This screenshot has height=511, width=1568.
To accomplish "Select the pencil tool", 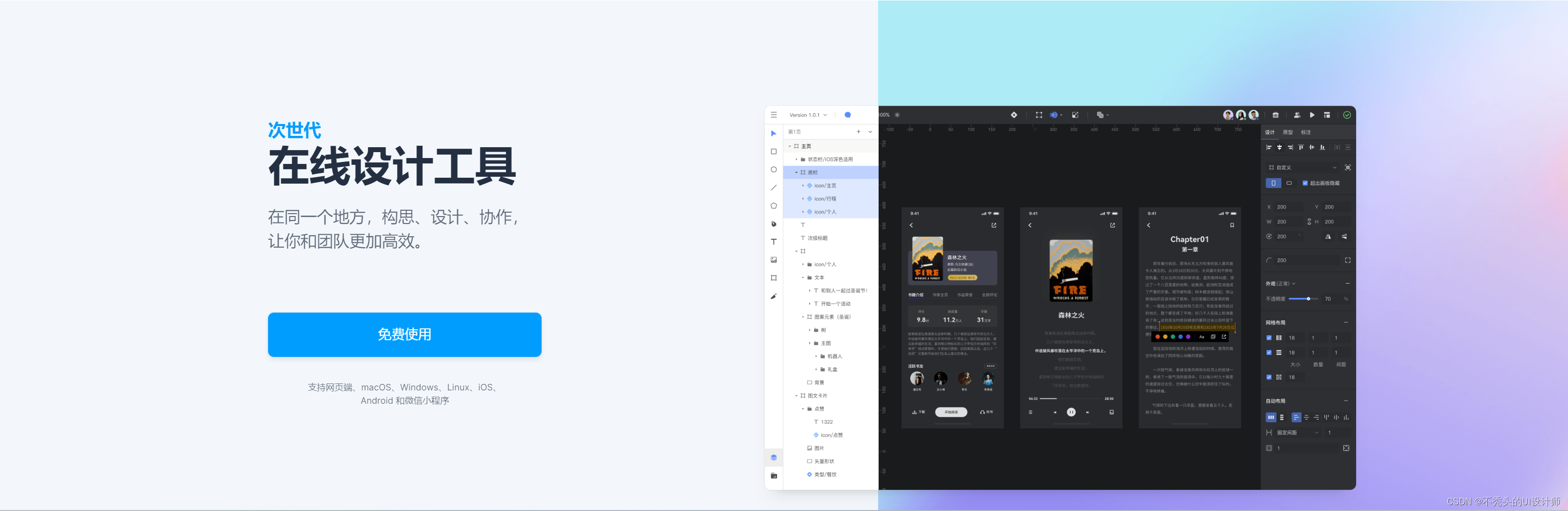I will tap(774, 296).
